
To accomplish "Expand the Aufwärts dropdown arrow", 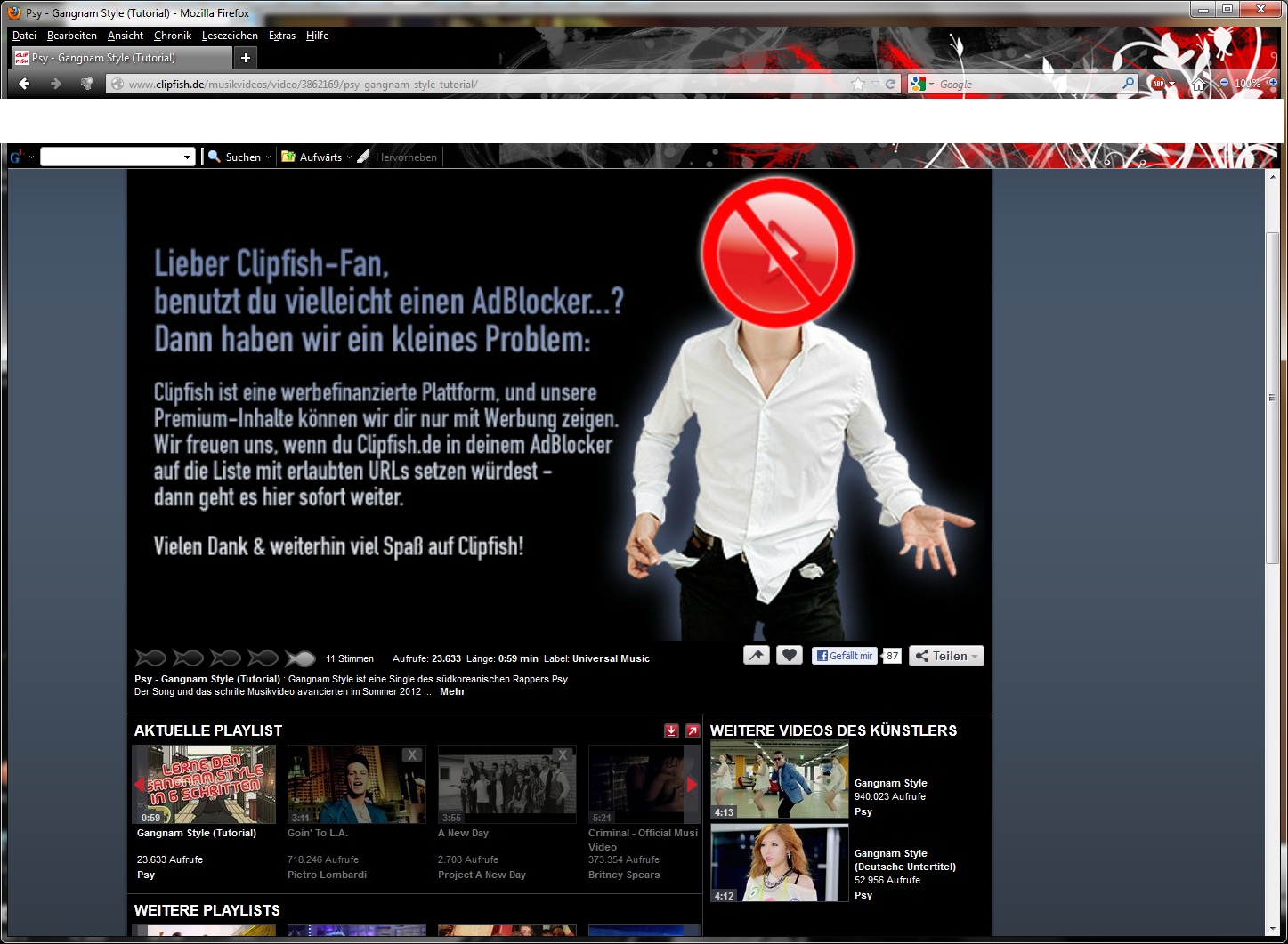I will [x=349, y=157].
